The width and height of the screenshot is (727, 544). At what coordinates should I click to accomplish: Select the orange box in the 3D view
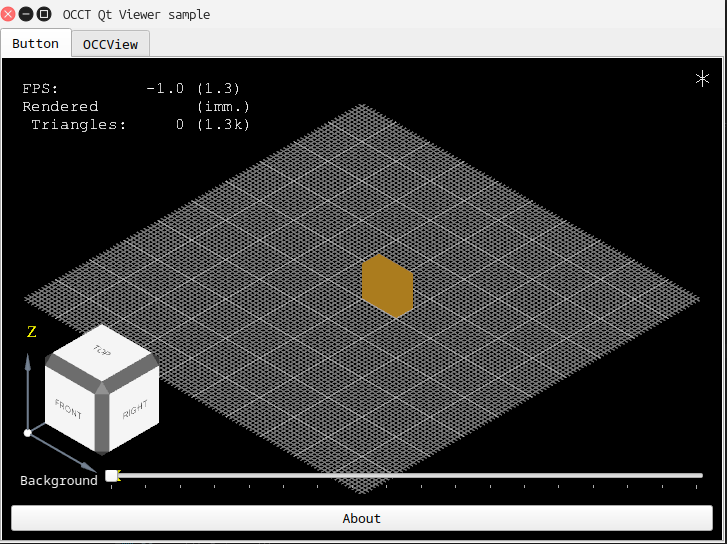click(x=387, y=285)
